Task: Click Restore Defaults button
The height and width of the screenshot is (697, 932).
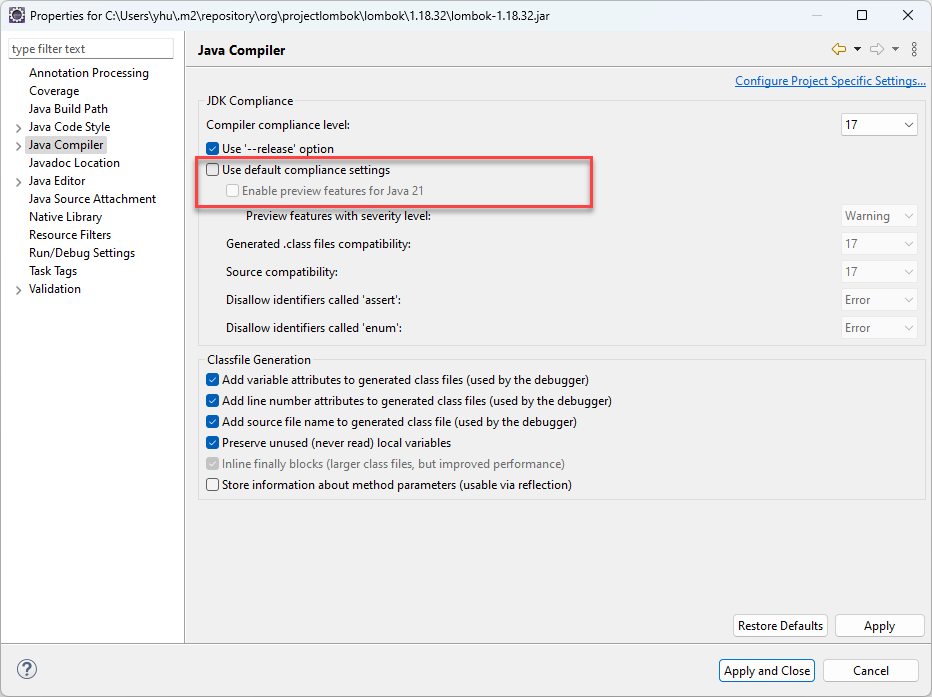Action: (780, 626)
